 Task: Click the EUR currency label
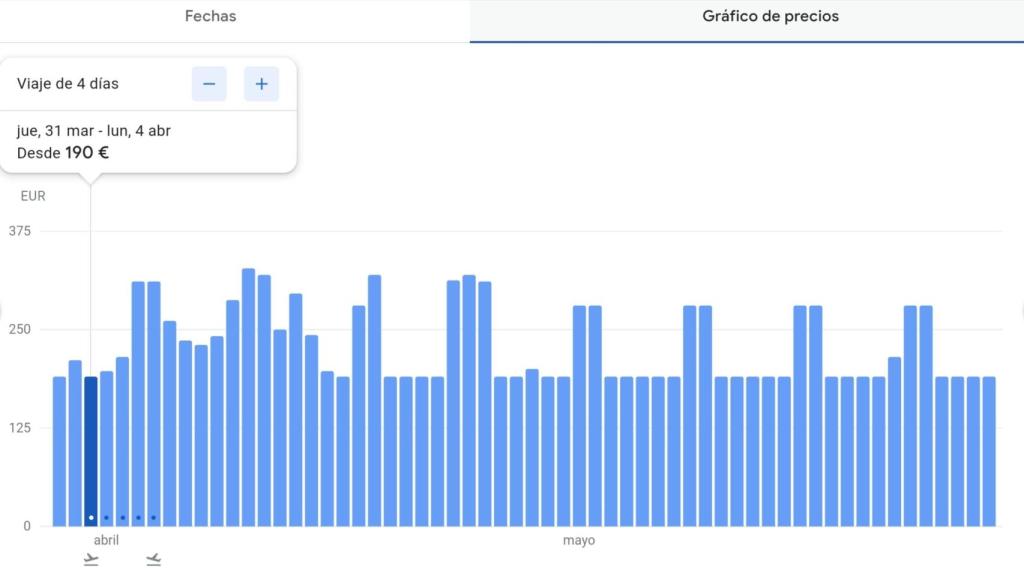point(33,196)
